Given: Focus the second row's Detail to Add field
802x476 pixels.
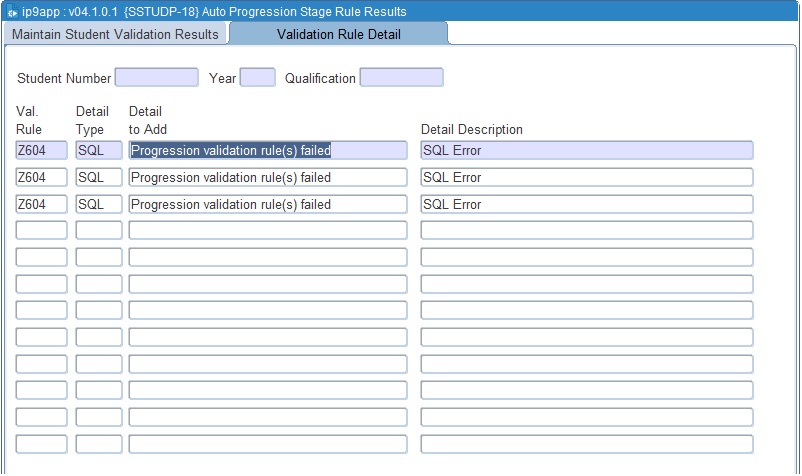Looking at the screenshot, I should [x=268, y=178].
